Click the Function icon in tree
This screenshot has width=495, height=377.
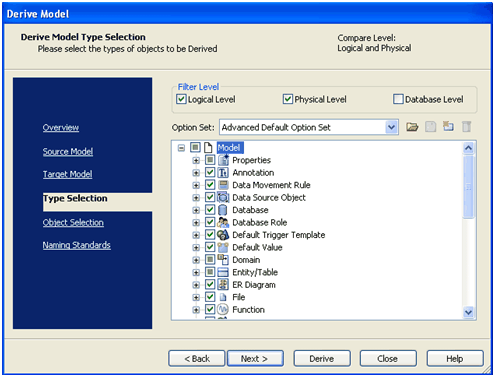(223, 309)
